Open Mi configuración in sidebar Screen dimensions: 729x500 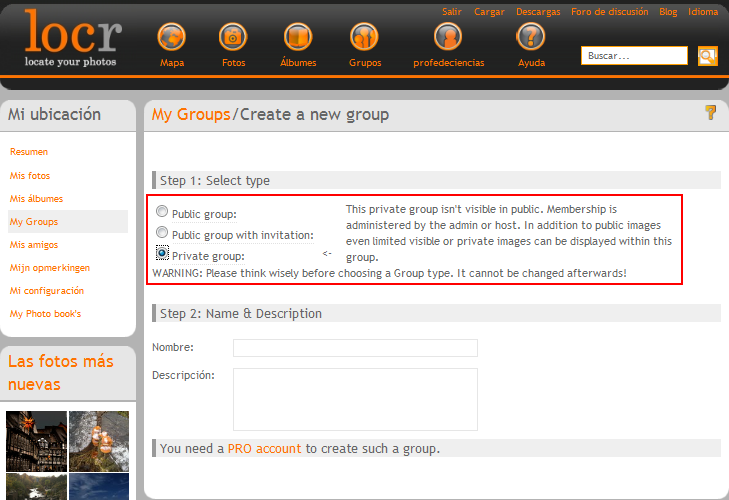pos(47,291)
